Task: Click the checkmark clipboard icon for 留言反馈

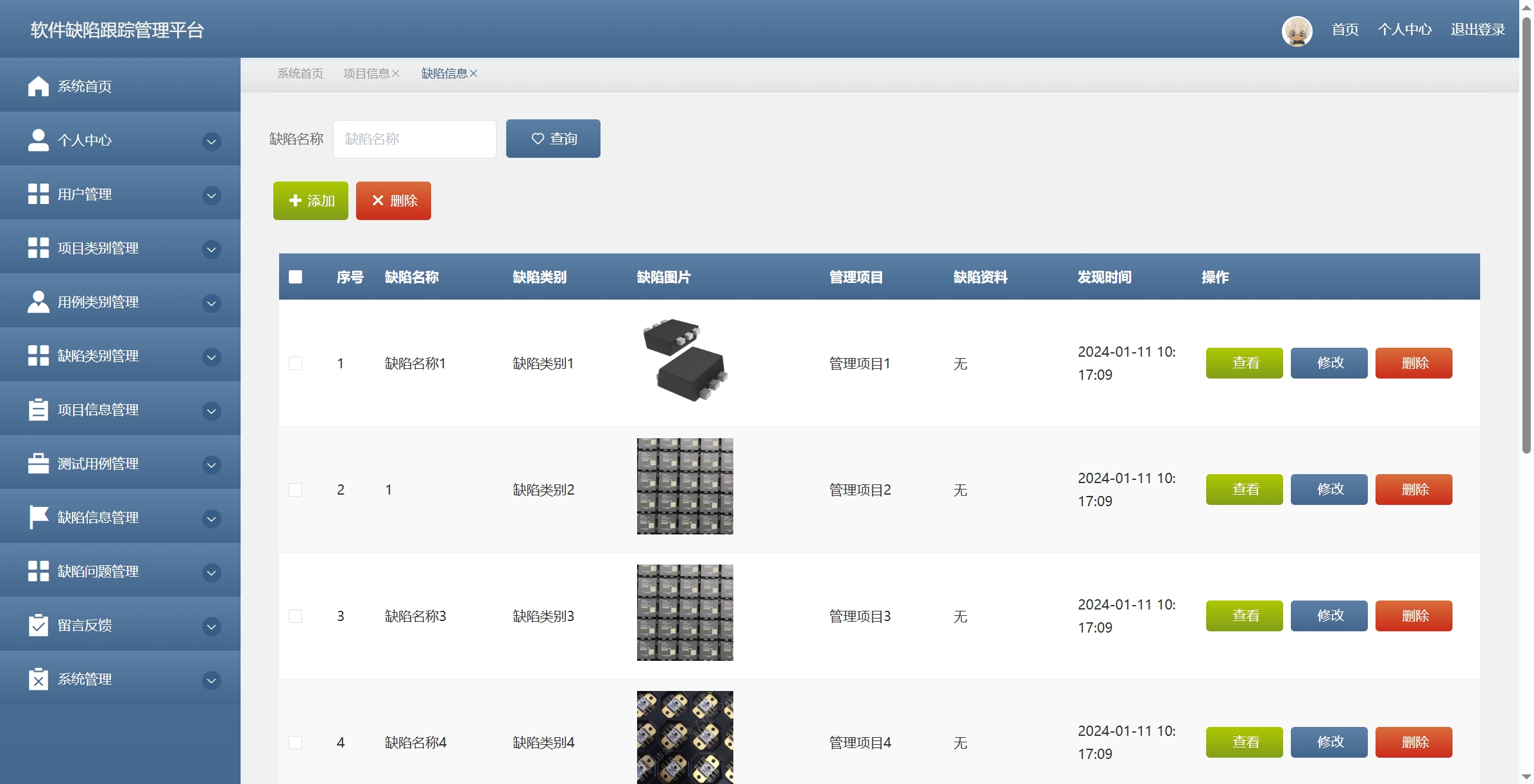Action: 38,625
